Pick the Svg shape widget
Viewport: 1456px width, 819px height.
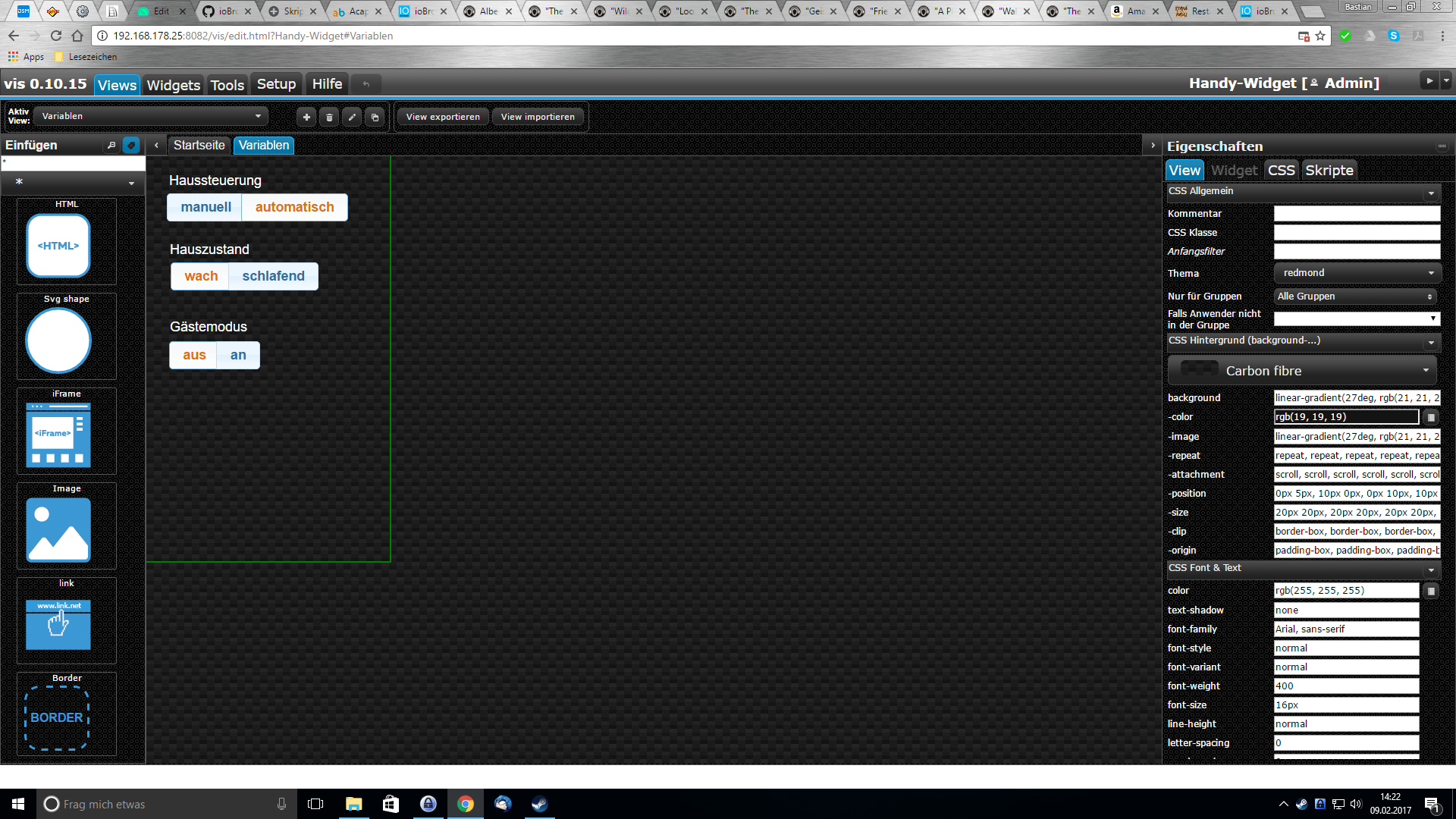(58, 340)
